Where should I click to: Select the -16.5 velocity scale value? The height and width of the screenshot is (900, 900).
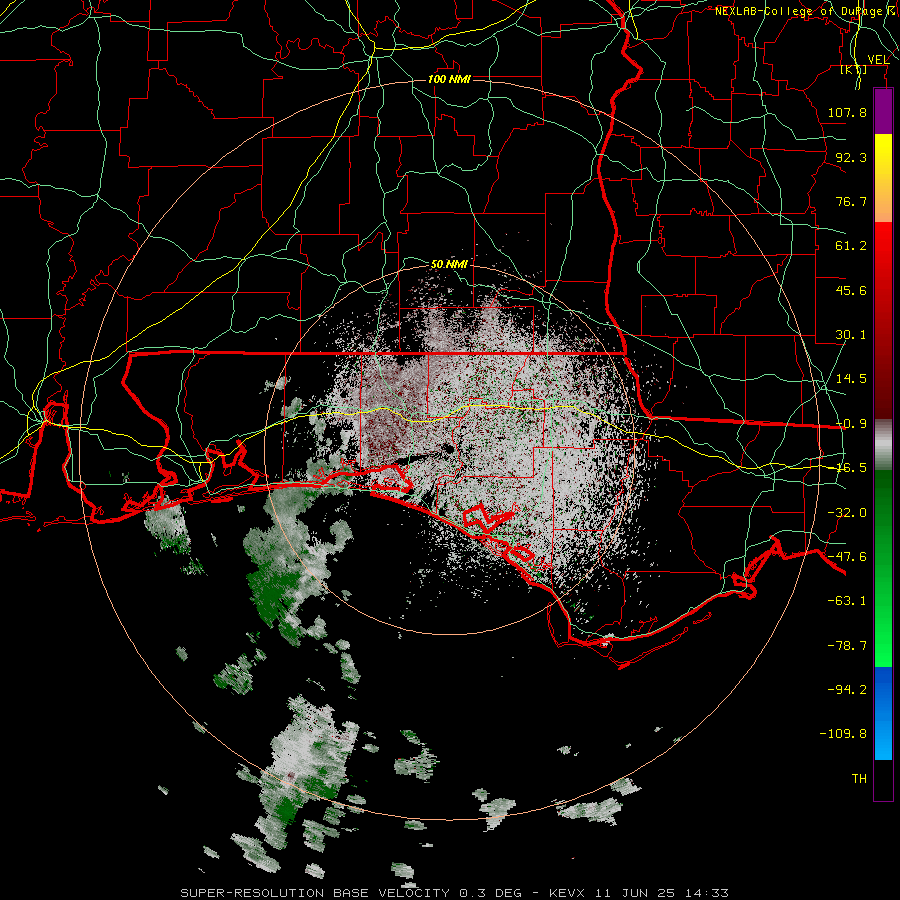pos(850,468)
